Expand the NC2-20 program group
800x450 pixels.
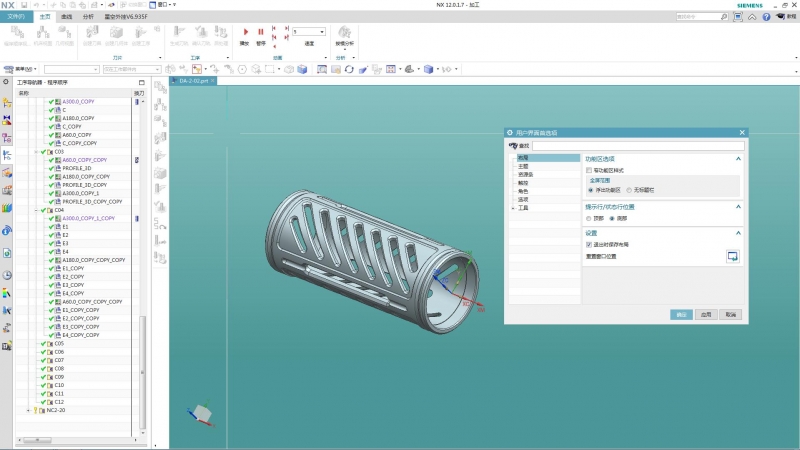(x=29, y=410)
